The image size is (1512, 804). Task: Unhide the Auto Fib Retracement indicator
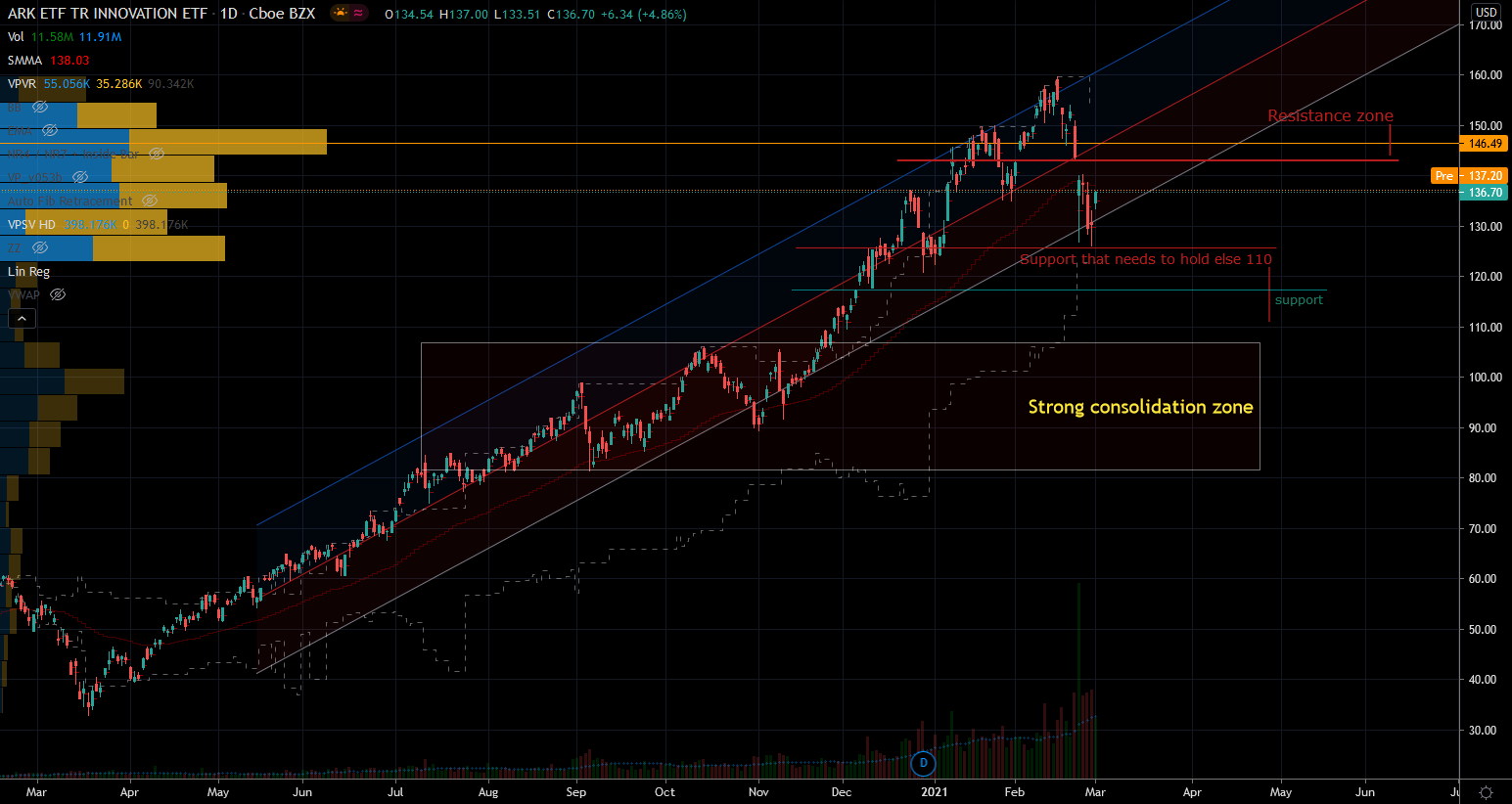[x=149, y=201]
